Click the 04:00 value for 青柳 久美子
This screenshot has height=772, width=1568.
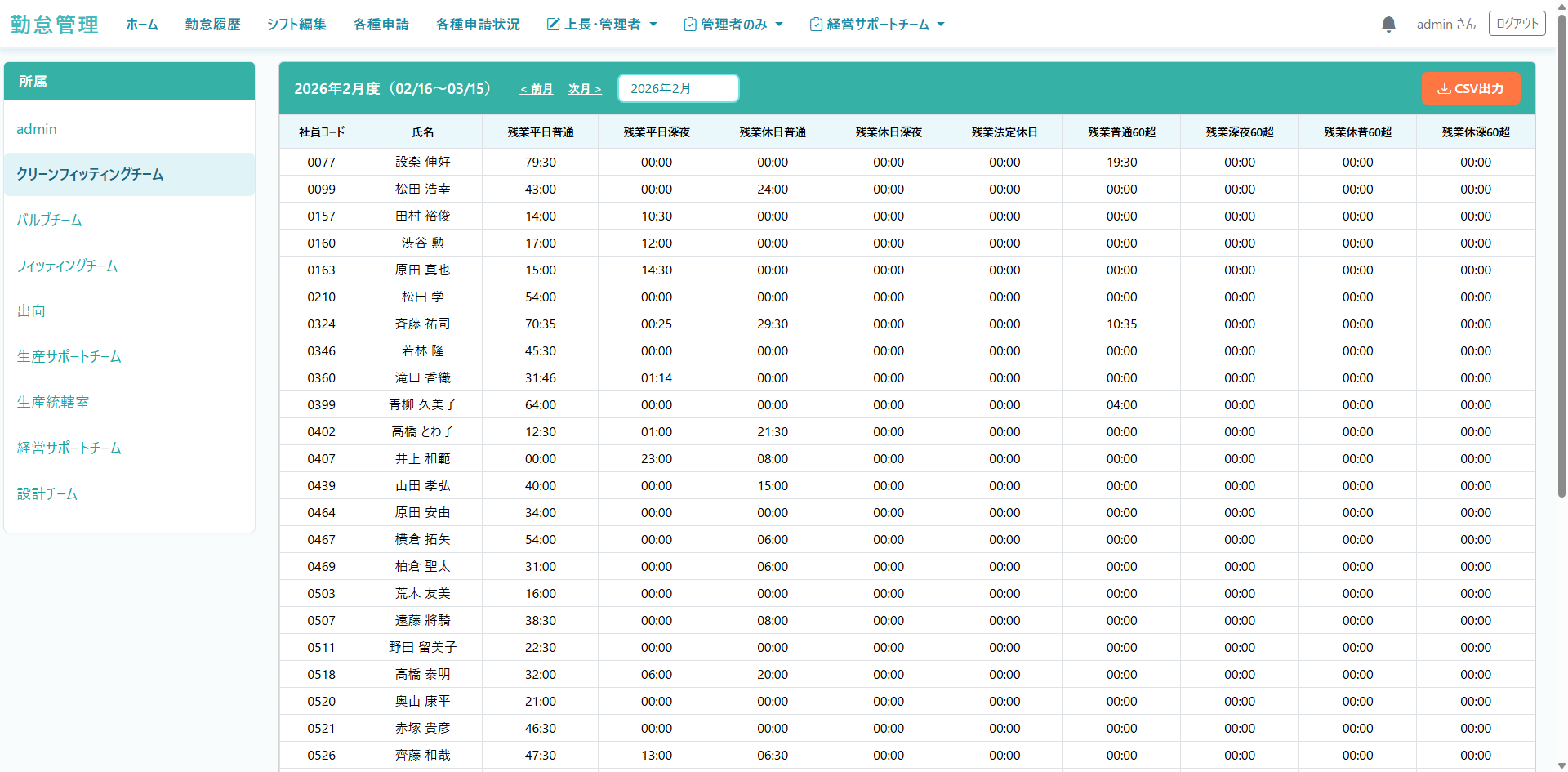tap(1121, 405)
